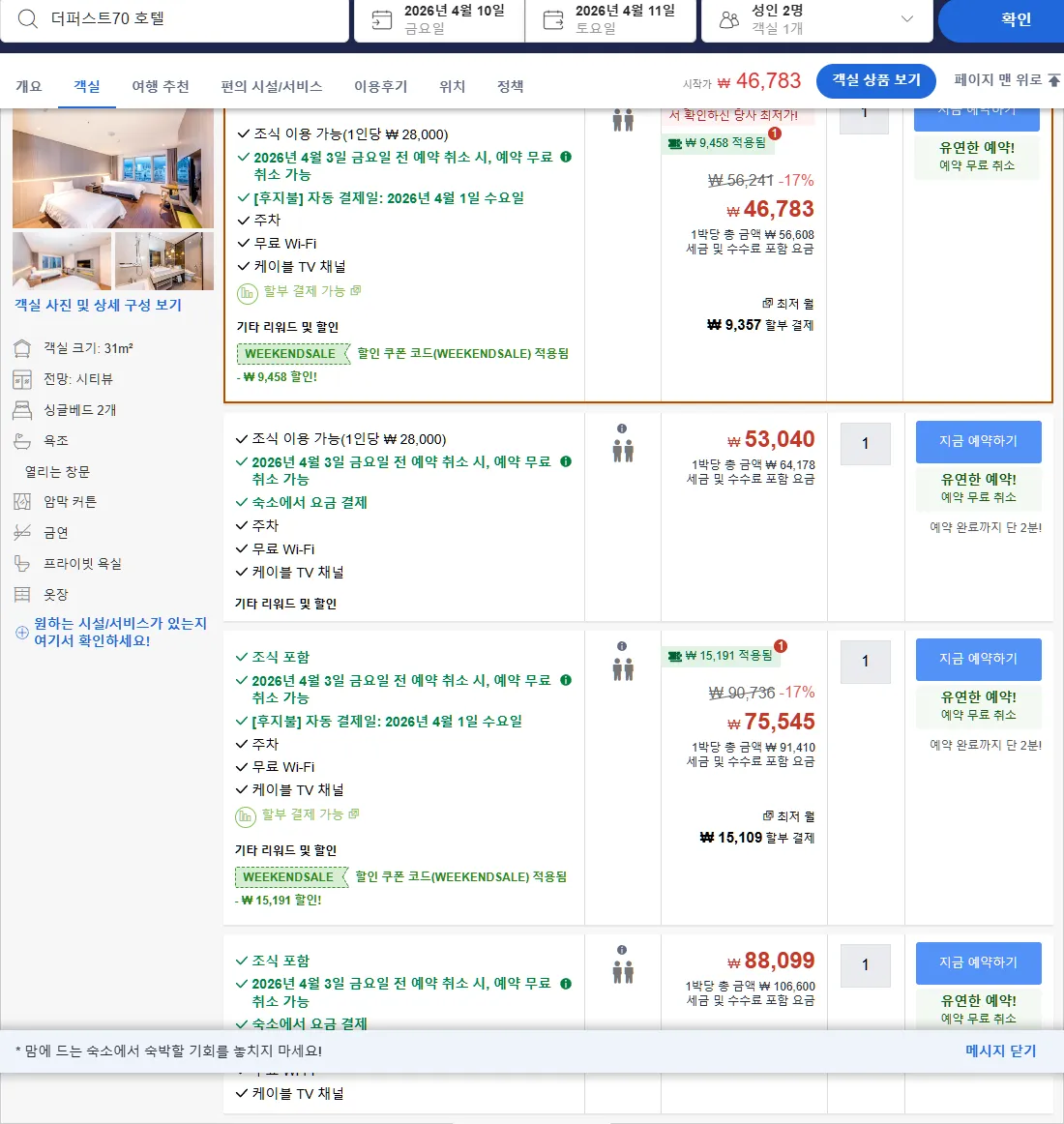Open room quantity dropdown for ₩88,099 rate
The width and height of the screenshot is (1064, 1124).
click(x=866, y=965)
